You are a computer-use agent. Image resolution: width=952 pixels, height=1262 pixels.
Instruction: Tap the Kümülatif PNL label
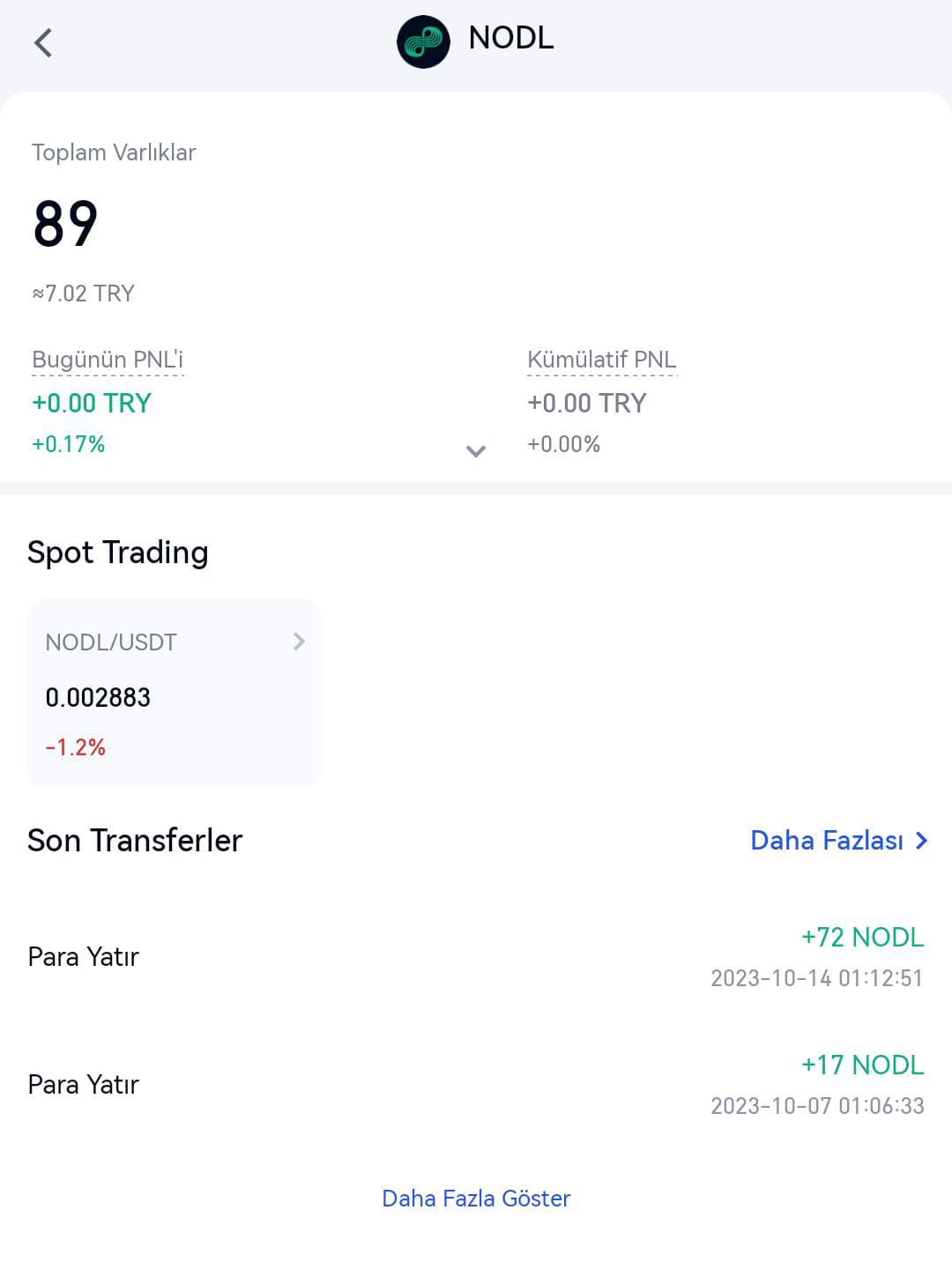pos(602,360)
